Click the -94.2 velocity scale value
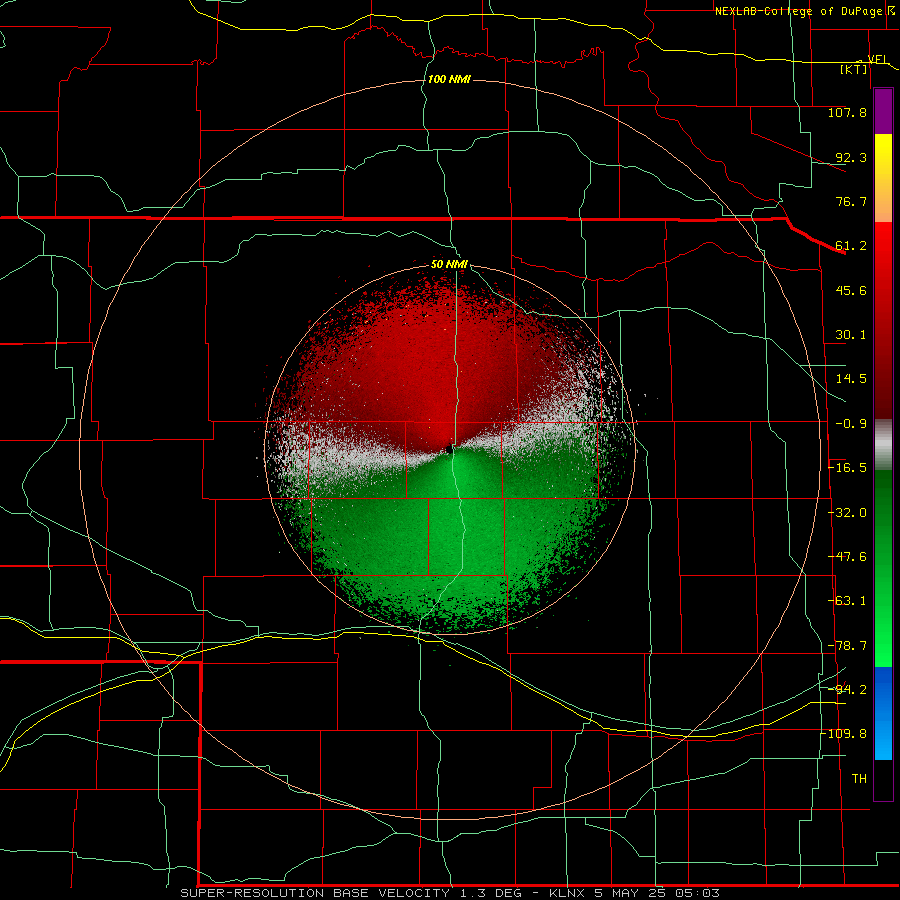This screenshot has height=900, width=900. click(847, 689)
